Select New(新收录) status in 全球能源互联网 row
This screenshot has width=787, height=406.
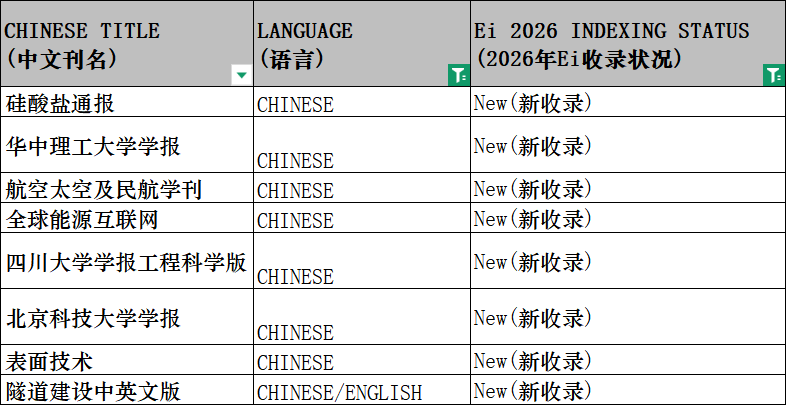628,218
